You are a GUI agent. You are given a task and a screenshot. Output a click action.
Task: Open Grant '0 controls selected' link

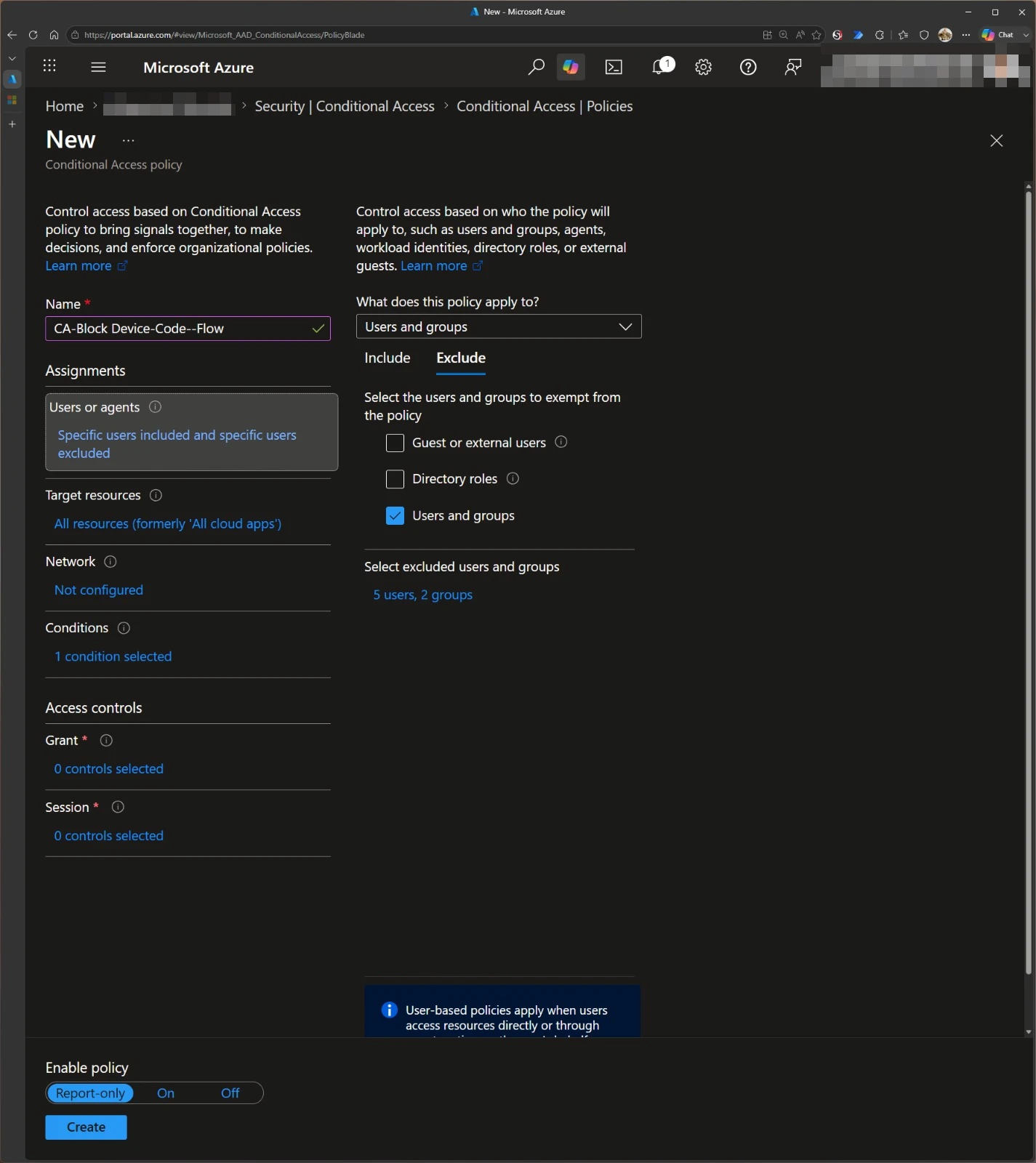(109, 768)
